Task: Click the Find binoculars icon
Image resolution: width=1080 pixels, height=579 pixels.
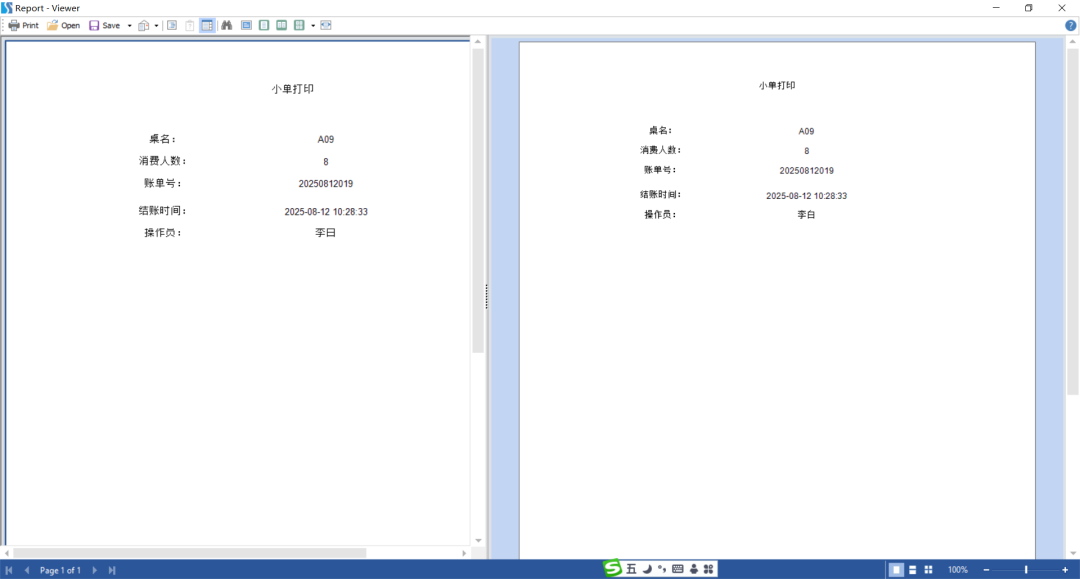Action: click(x=226, y=25)
